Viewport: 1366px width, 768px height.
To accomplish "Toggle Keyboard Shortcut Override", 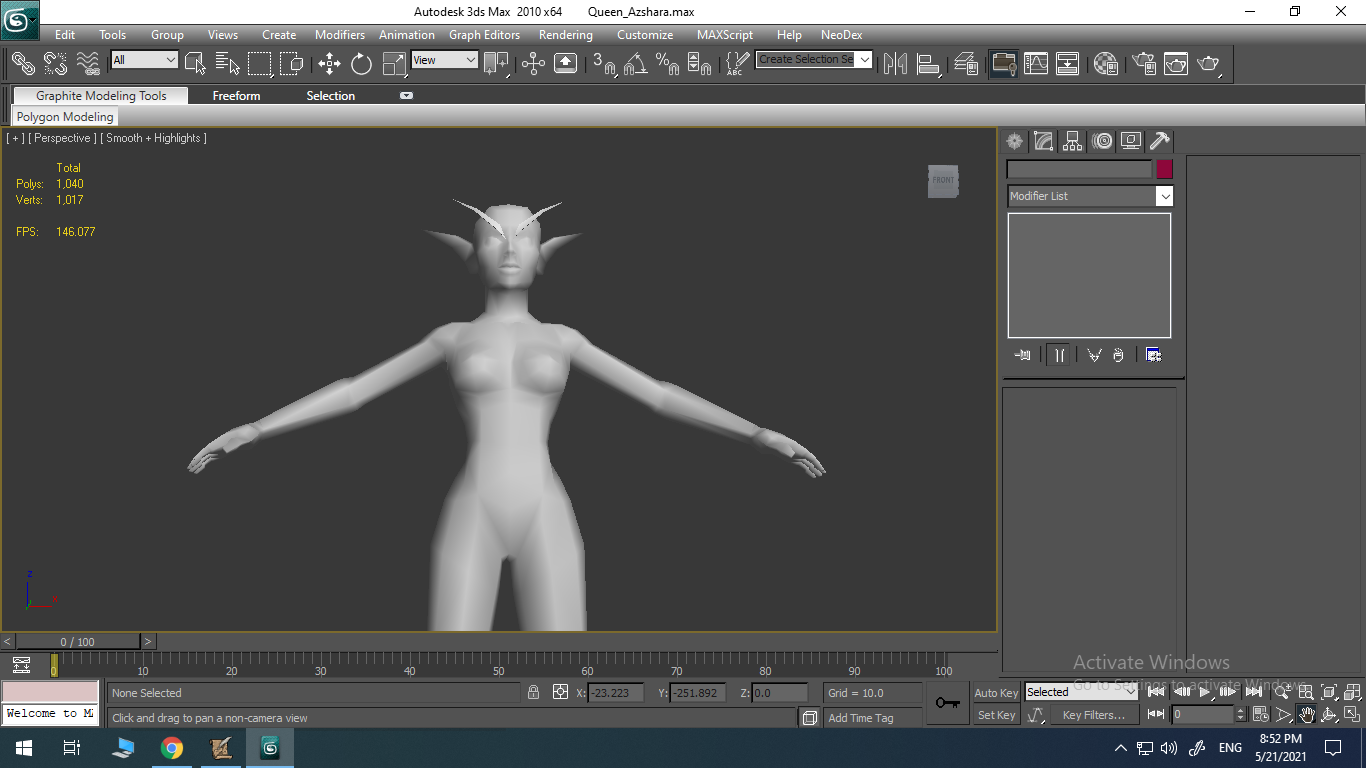I will tap(565, 64).
